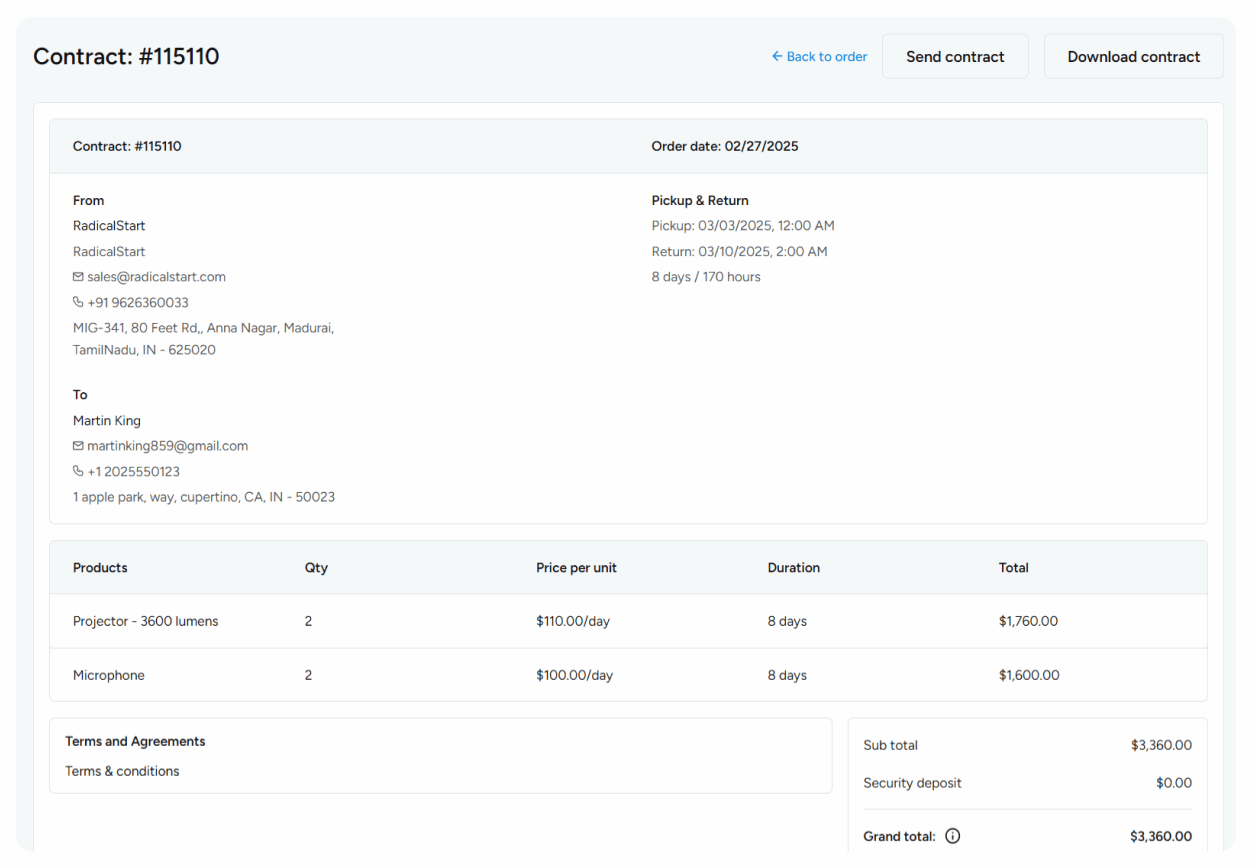Click the Security deposit $0.00 value
The height and width of the screenshot is (867, 1252).
(x=1174, y=783)
